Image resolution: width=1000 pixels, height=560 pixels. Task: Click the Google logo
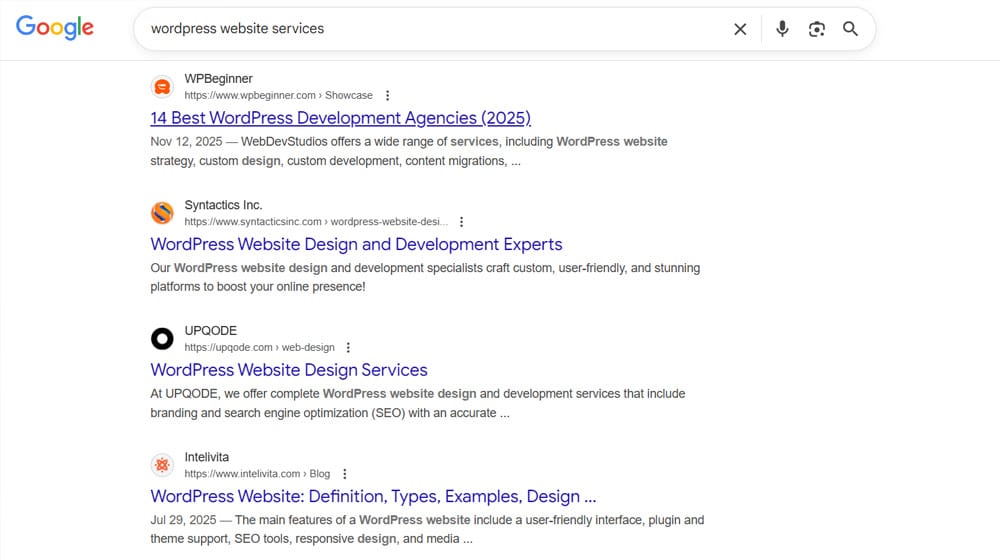(x=55, y=27)
